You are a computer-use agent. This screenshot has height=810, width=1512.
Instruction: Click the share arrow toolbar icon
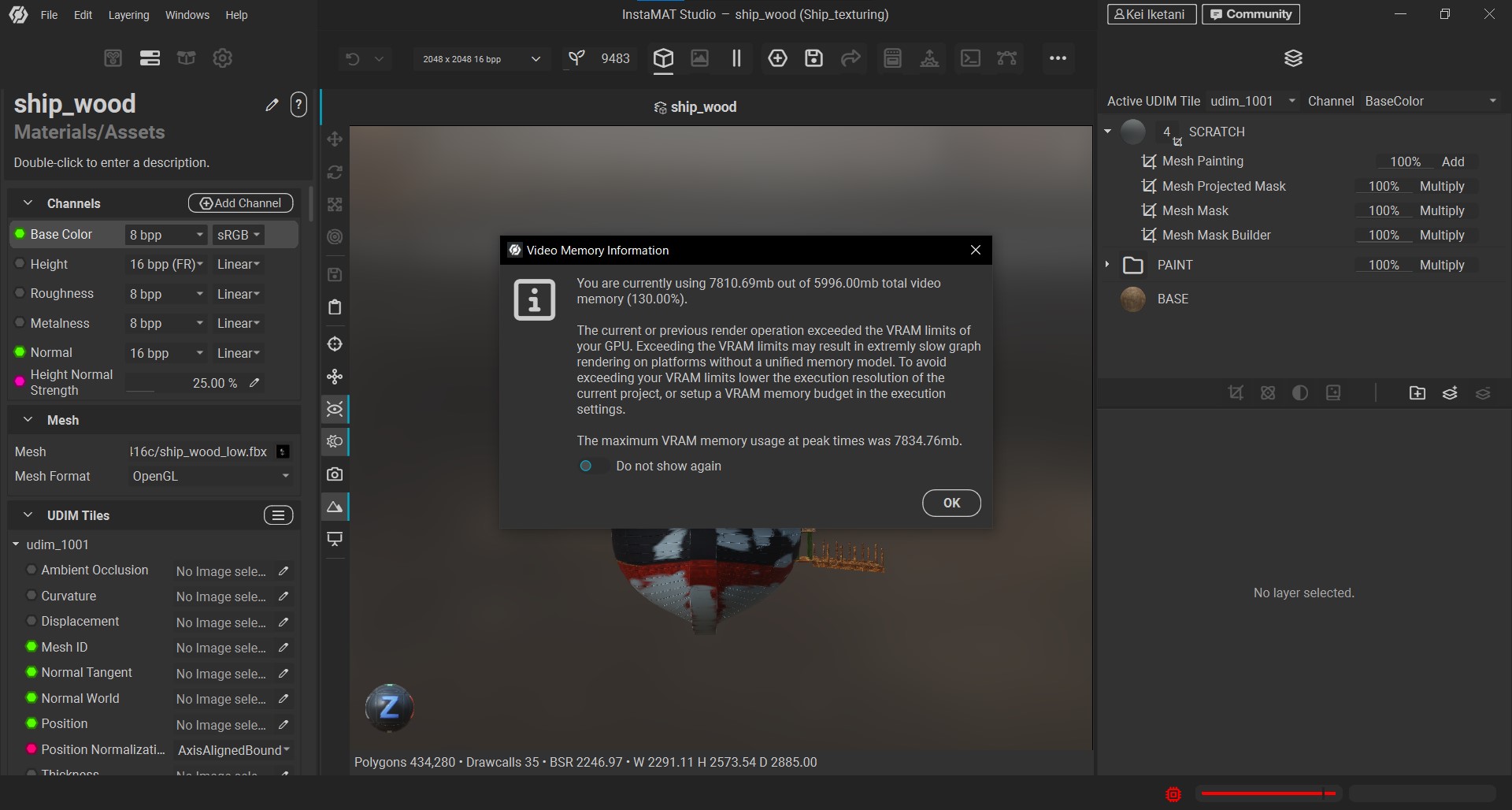850,58
